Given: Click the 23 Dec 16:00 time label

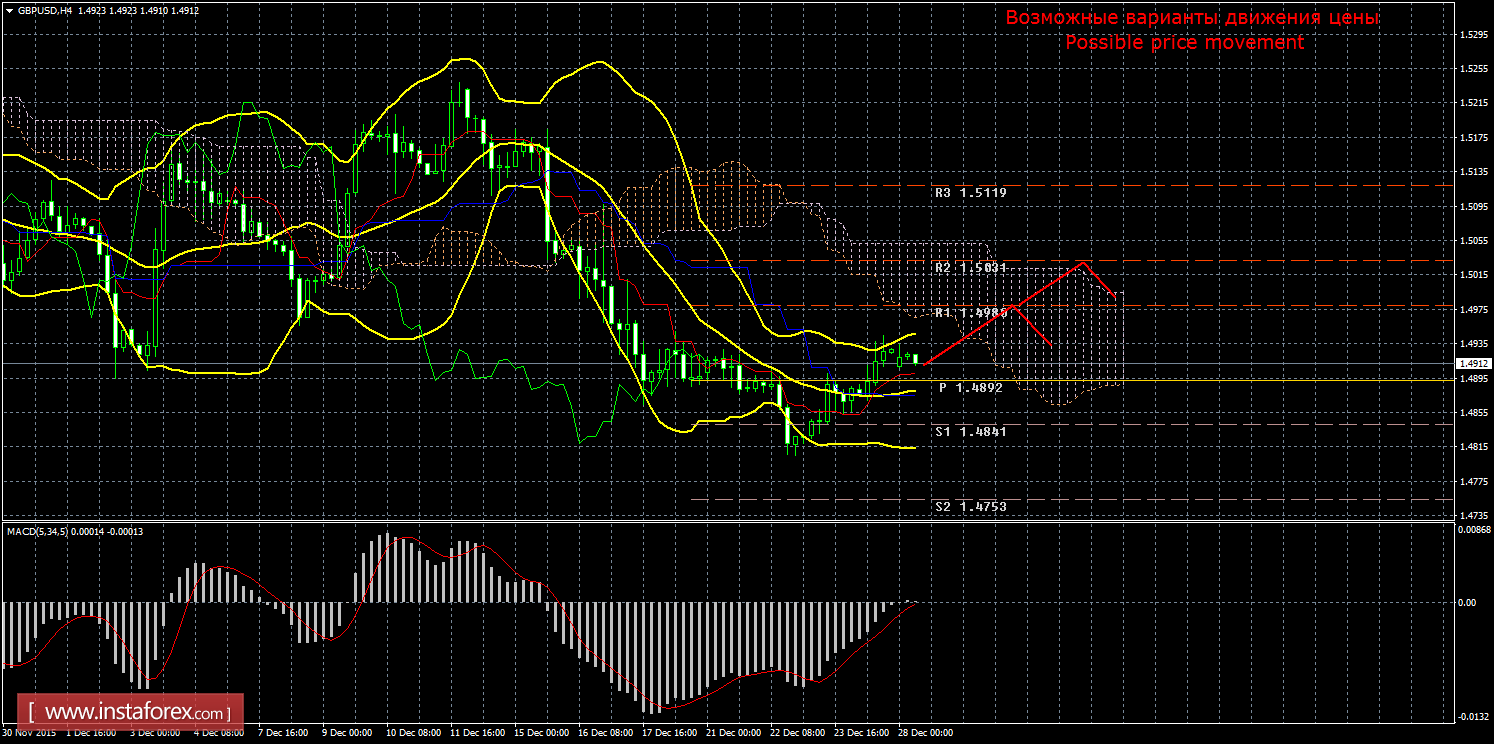Looking at the screenshot, I should [x=863, y=733].
